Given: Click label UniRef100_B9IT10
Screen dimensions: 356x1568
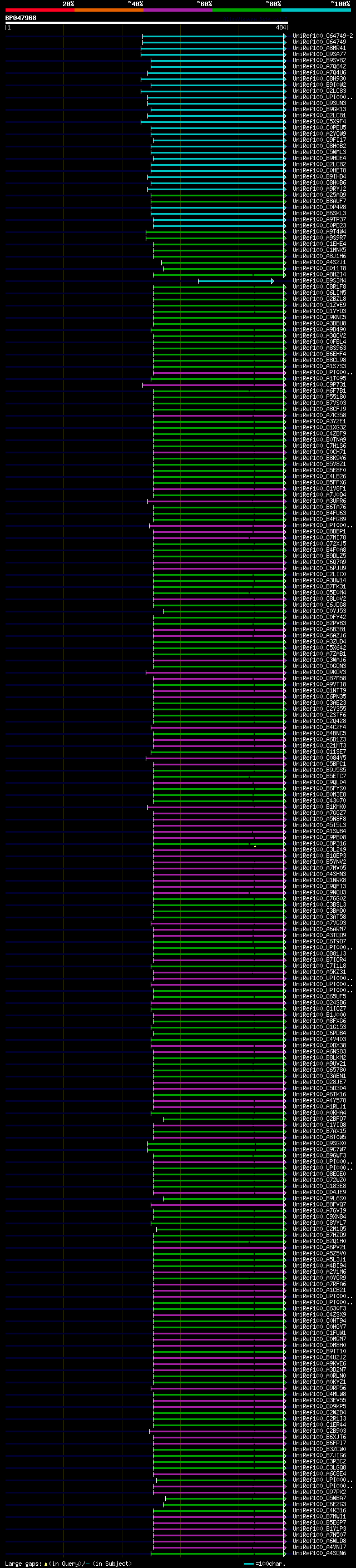Looking at the screenshot, I should pos(319,1351).
